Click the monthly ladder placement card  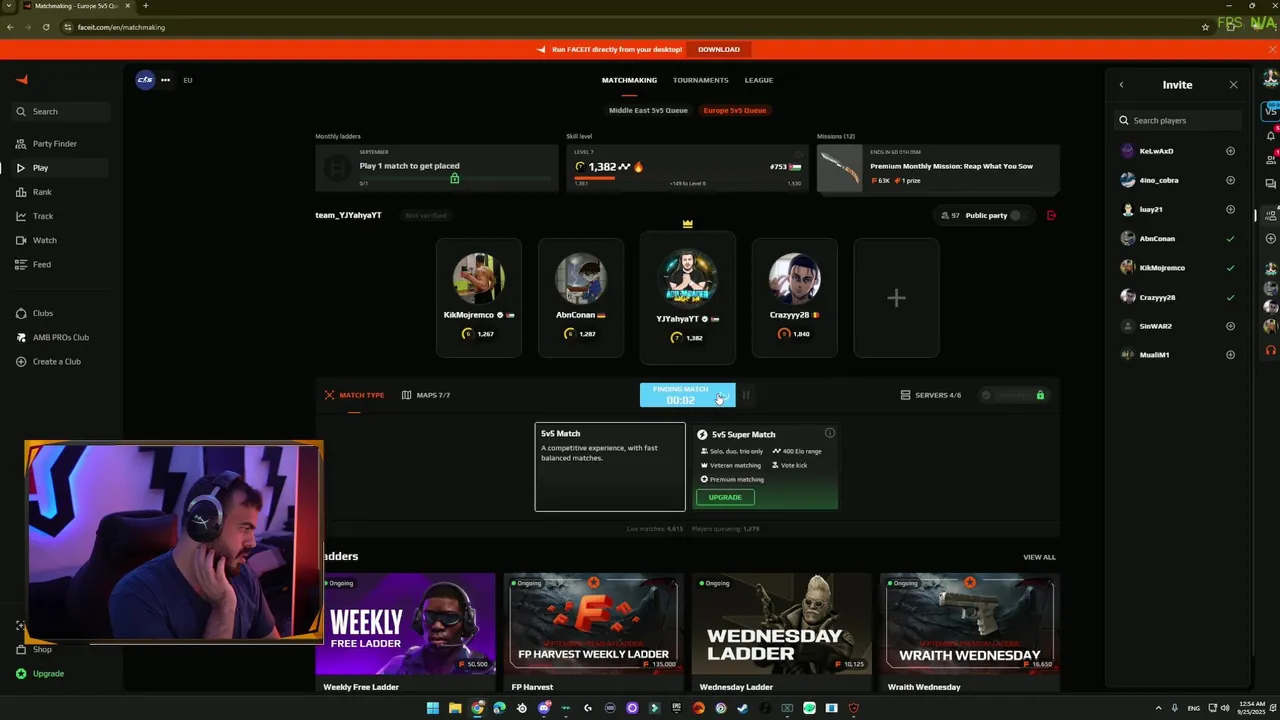coord(437,168)
